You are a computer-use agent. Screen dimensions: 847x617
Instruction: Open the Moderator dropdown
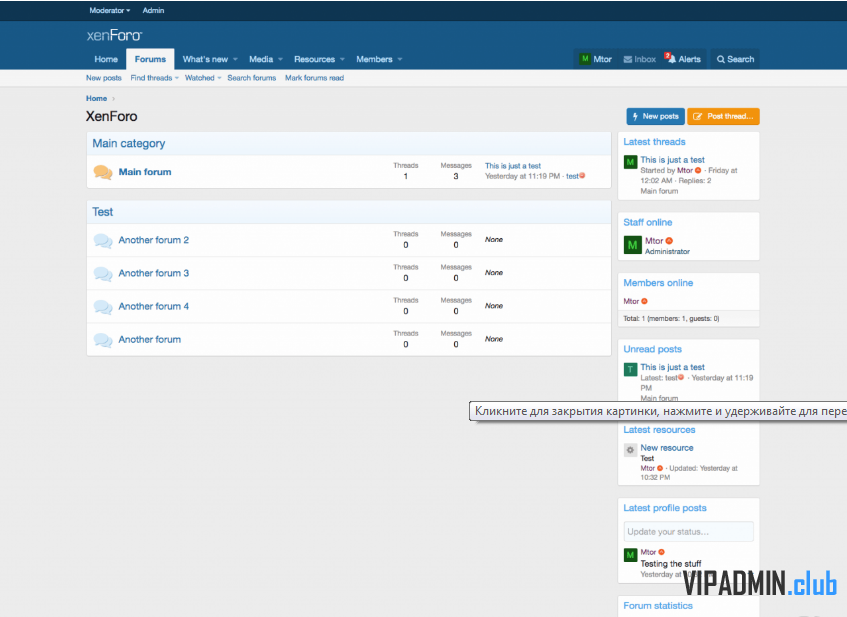pyautogui.click(x=110, y=10)
